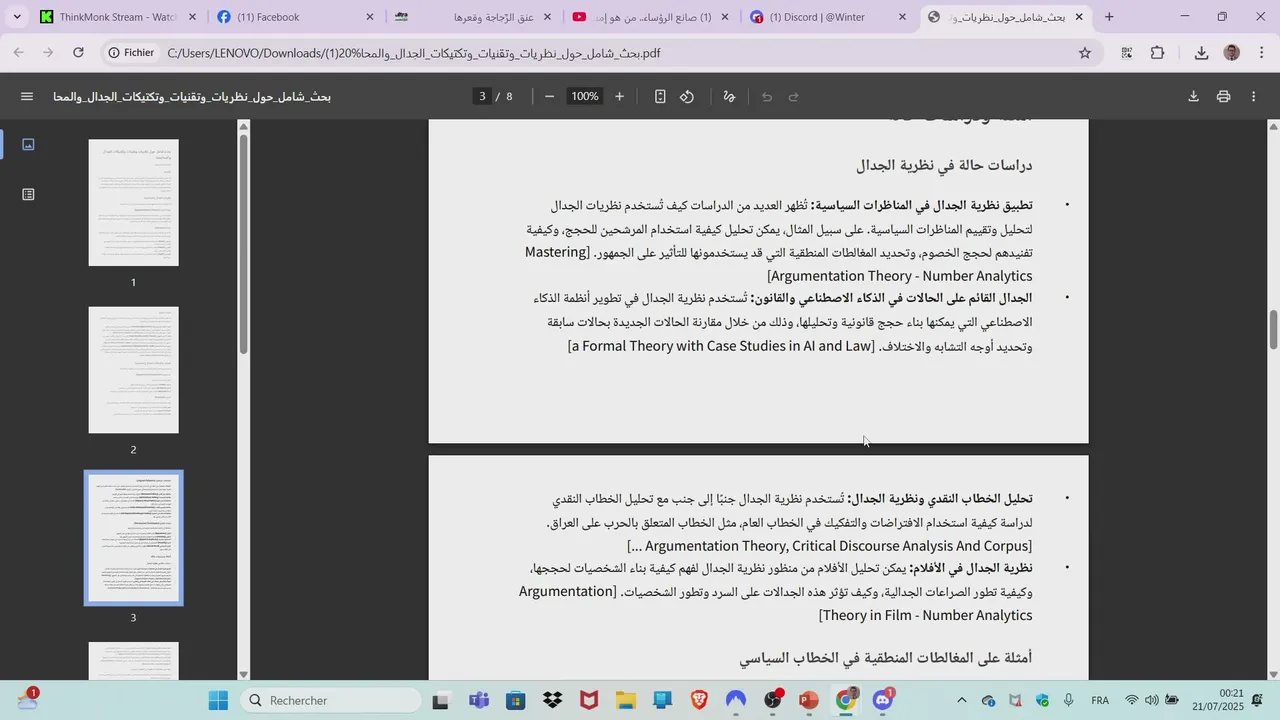Click the document vertical scrollbar thumb

click(1273, 330)
